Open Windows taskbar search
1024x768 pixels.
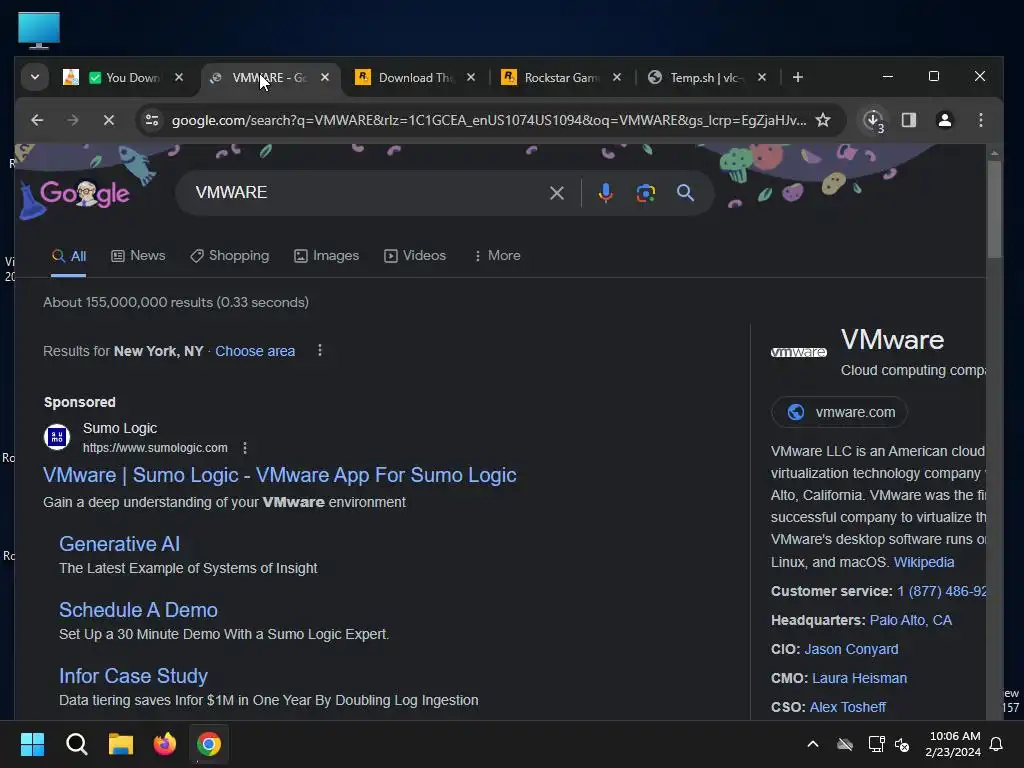pos(76,744)
